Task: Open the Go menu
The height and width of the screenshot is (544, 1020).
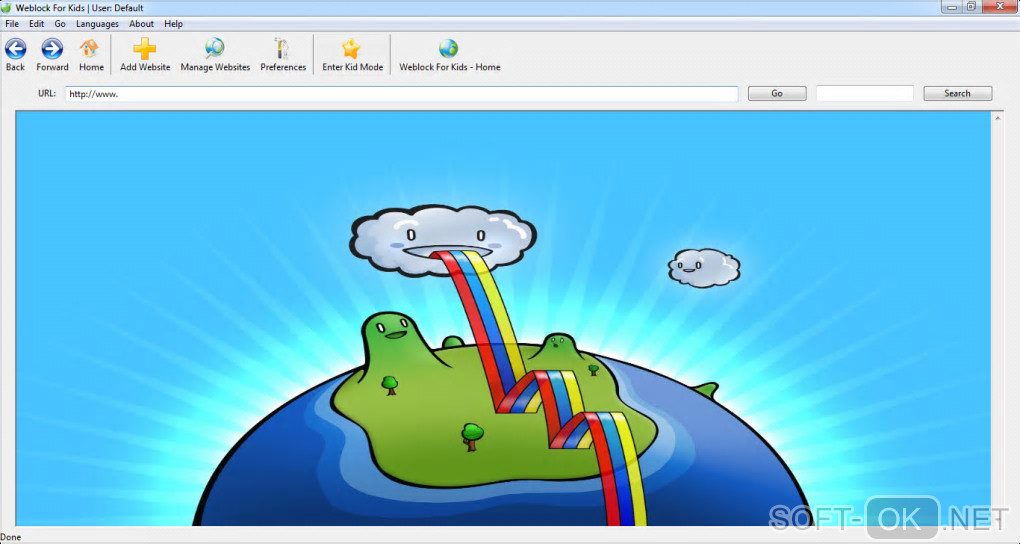Action: (x=60, y=23)
